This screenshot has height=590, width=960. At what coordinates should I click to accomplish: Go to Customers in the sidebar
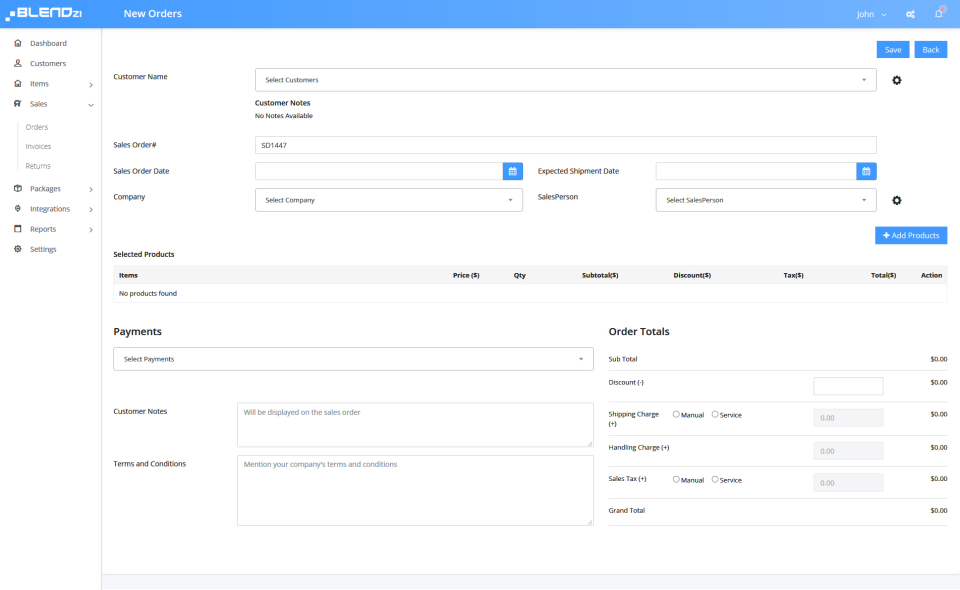pos(48,64)
